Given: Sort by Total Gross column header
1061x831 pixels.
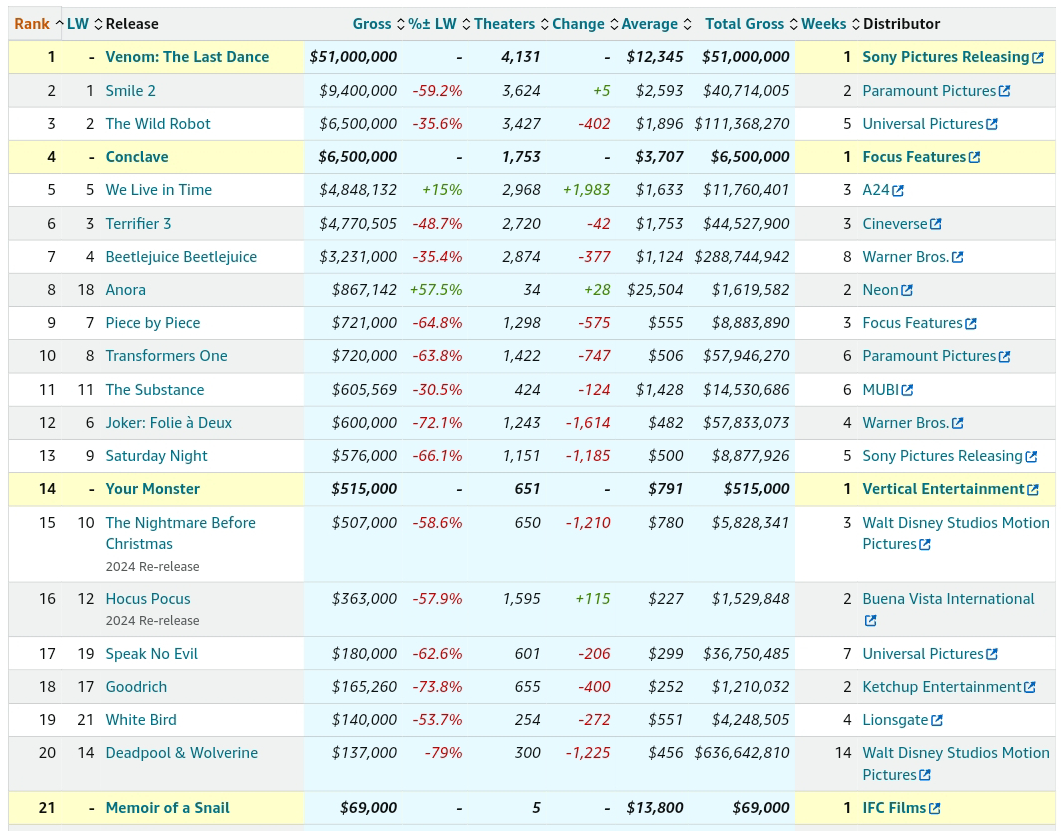Looking at the screenshot, I should point(752,24).
